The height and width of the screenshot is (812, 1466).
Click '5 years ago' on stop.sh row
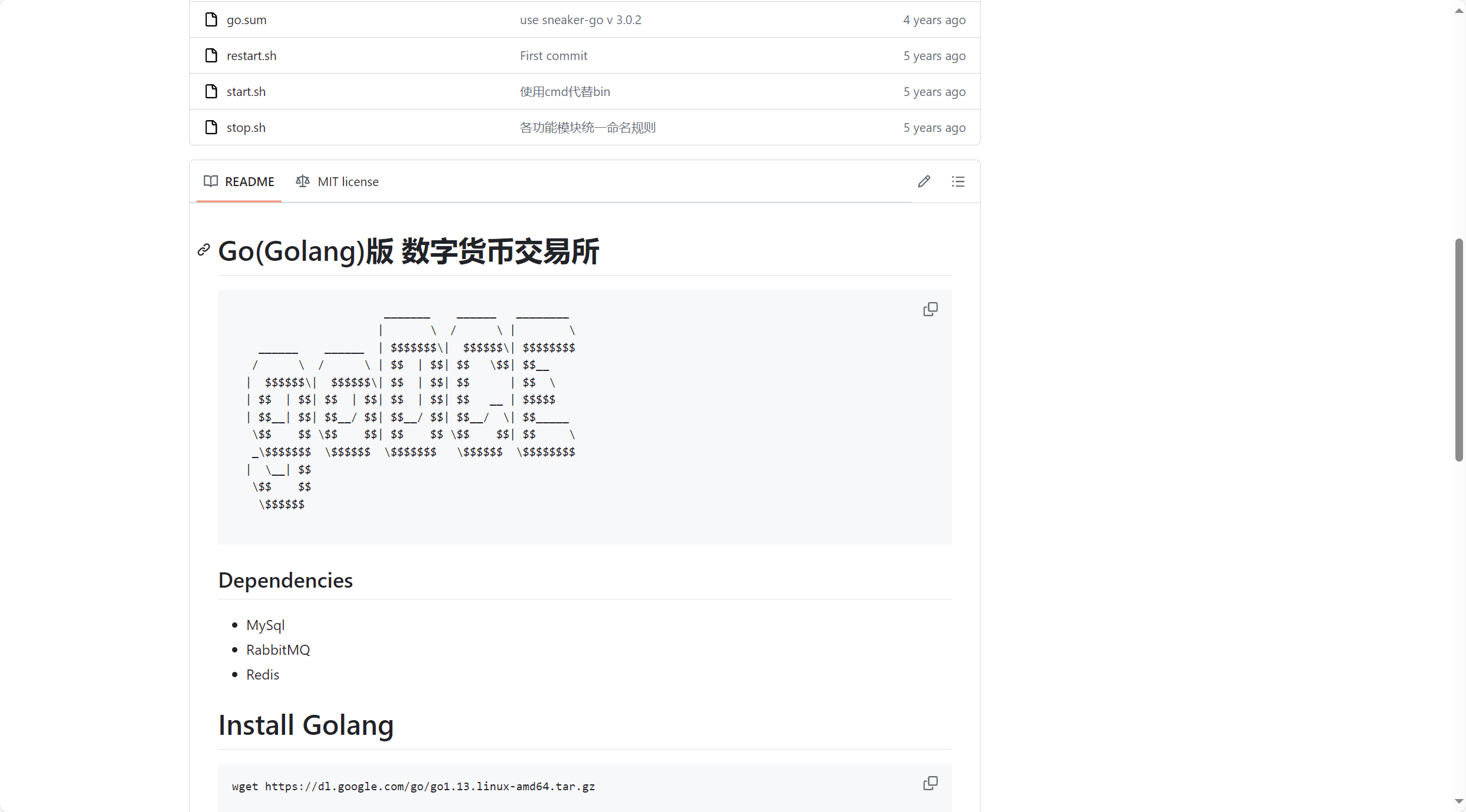(934, 127)
